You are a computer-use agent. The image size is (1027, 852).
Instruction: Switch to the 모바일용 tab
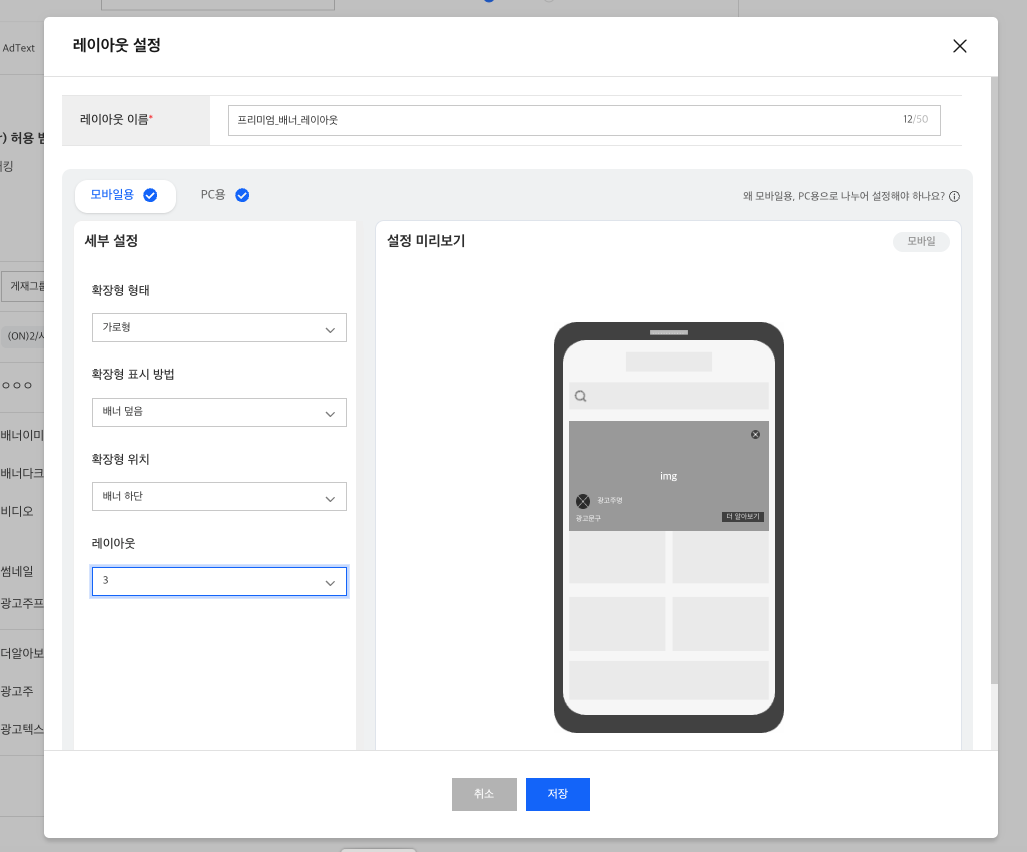point(112,195)
